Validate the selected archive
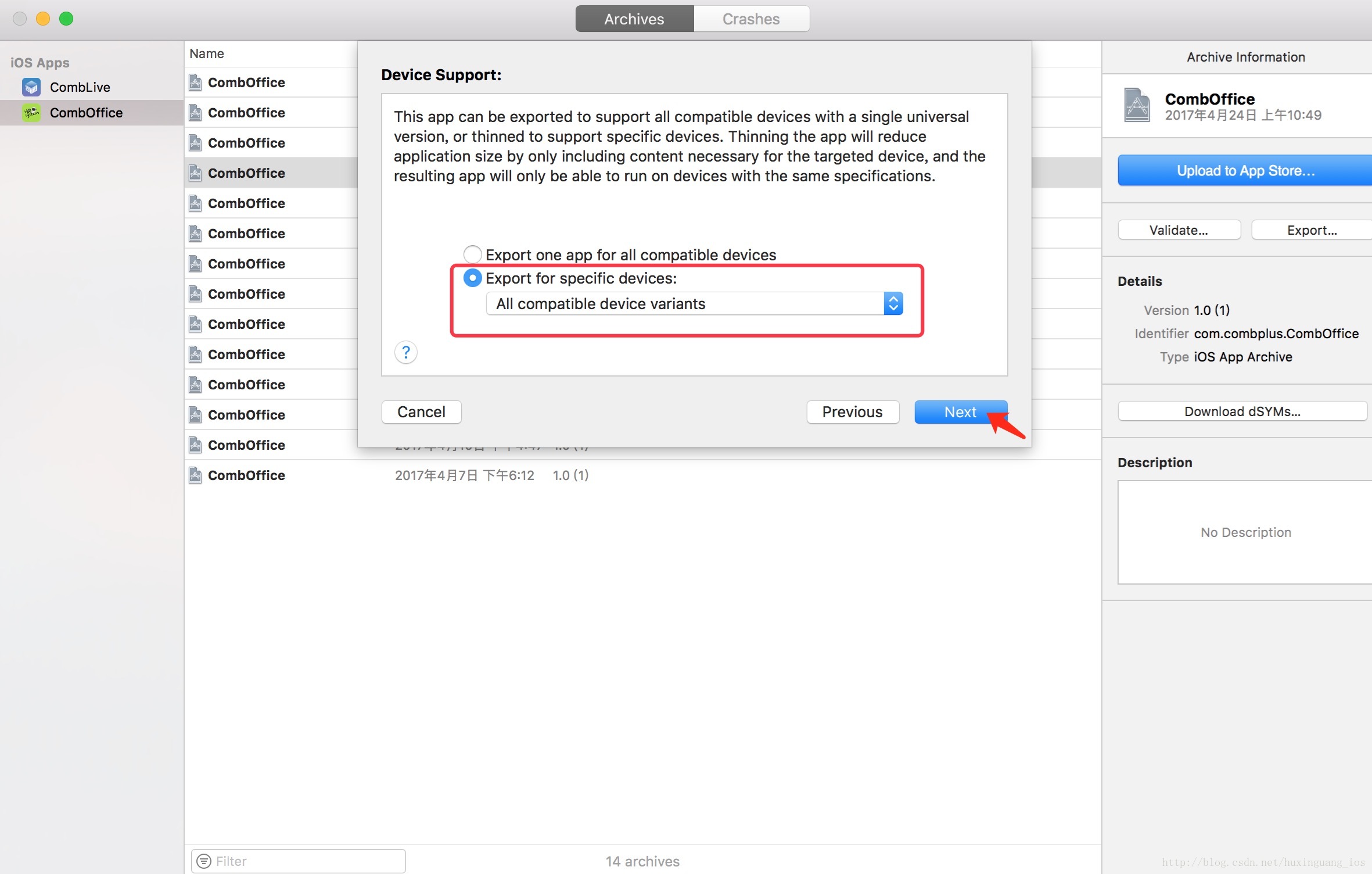The image size is (1372, 874). click(x=1179, y=230)
